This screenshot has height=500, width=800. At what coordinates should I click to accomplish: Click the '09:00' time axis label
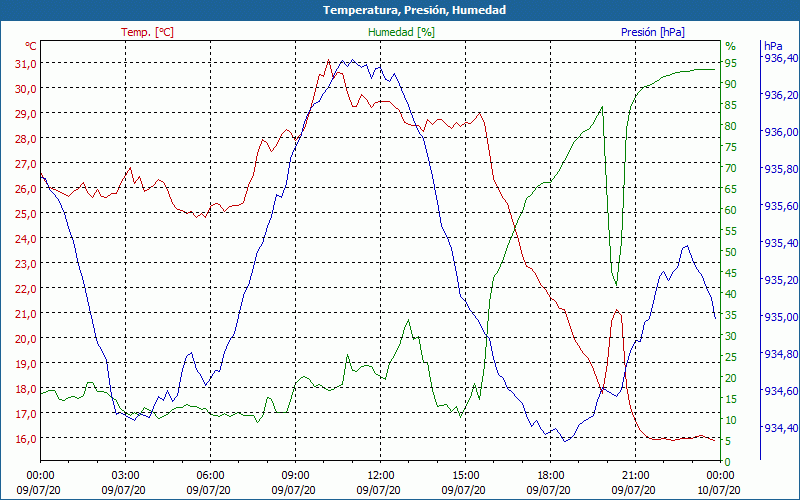coord(295,476)
